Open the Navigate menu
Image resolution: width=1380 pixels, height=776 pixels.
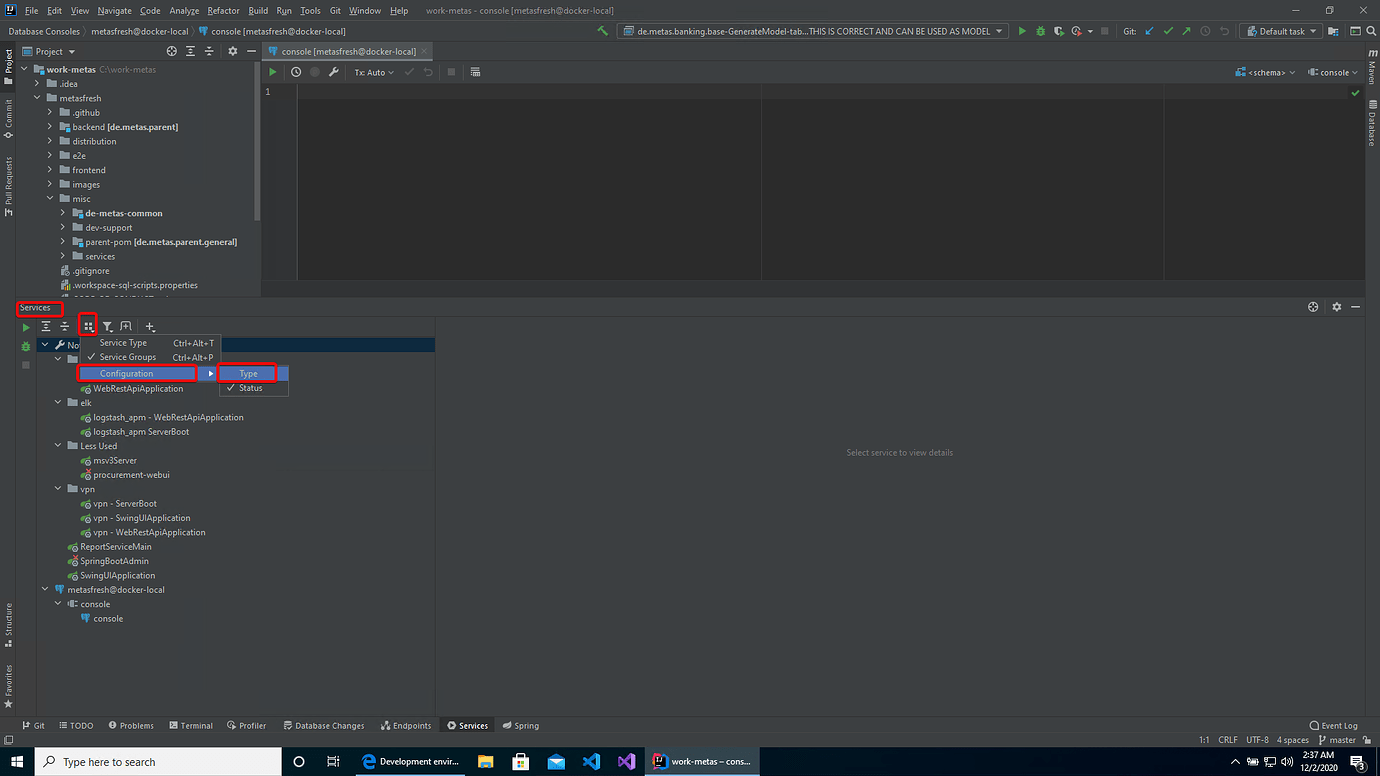point(114,10)
